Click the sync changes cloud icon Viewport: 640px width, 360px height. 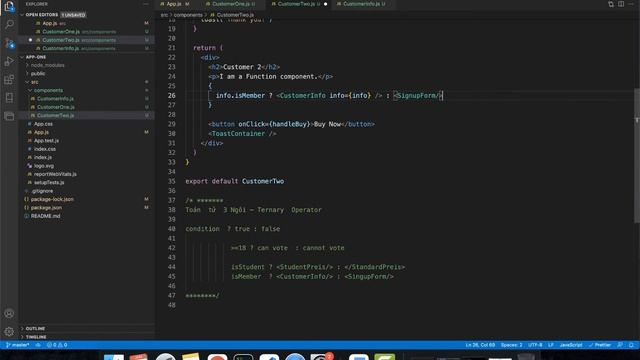38,345
